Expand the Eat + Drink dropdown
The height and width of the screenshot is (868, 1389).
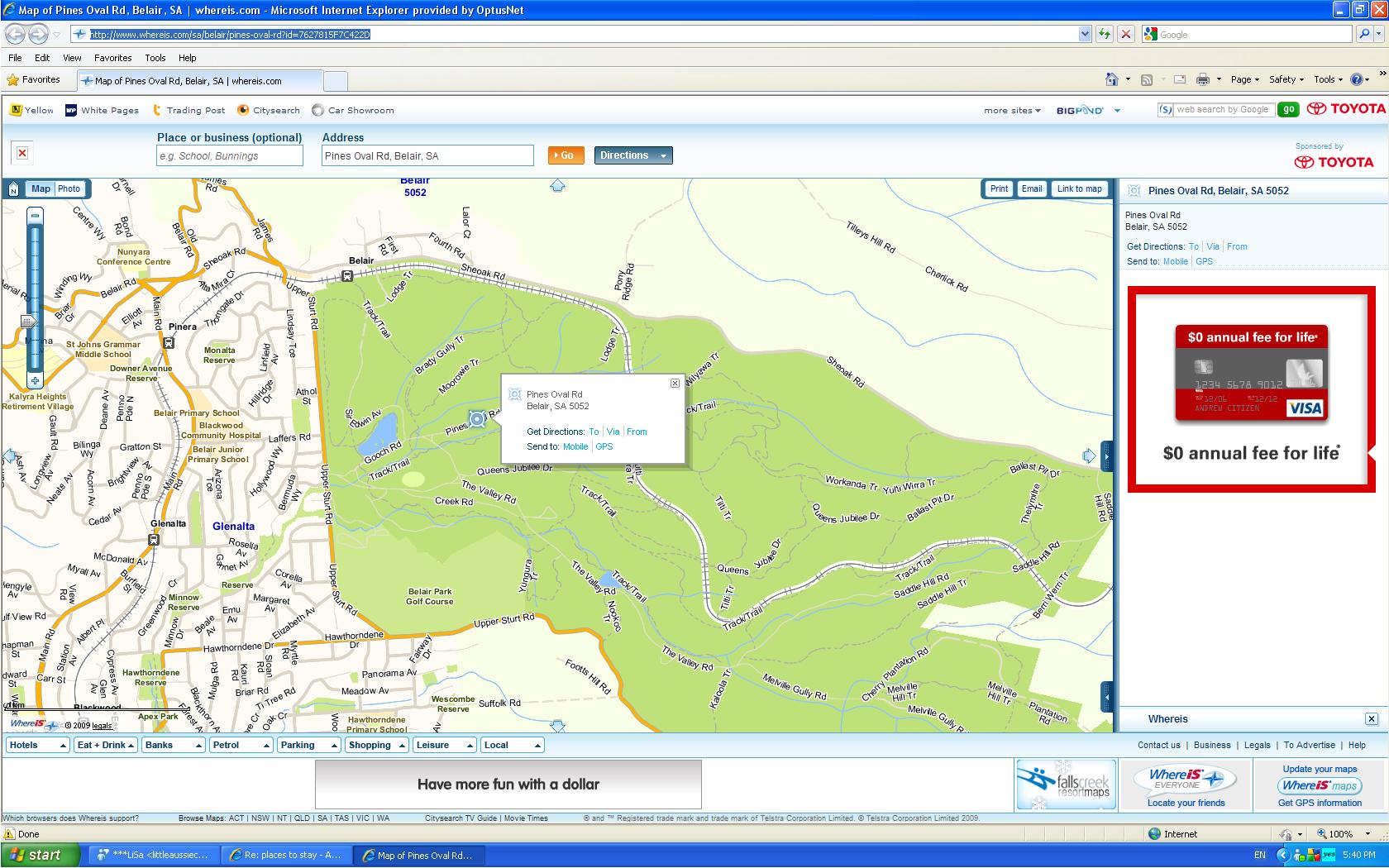coord(106,745)
